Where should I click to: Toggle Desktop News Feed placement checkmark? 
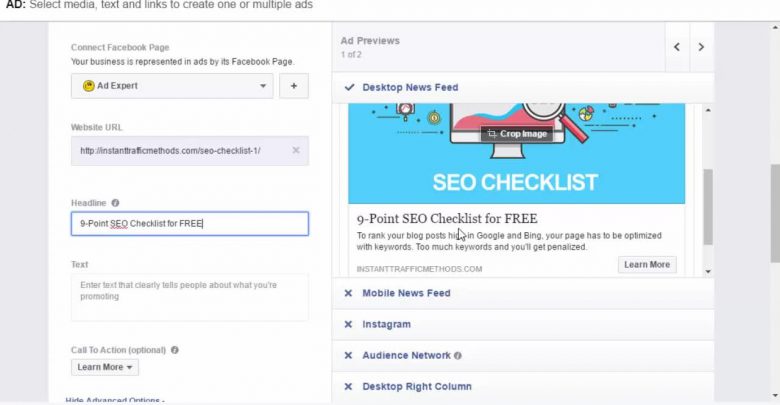(349, 87)
